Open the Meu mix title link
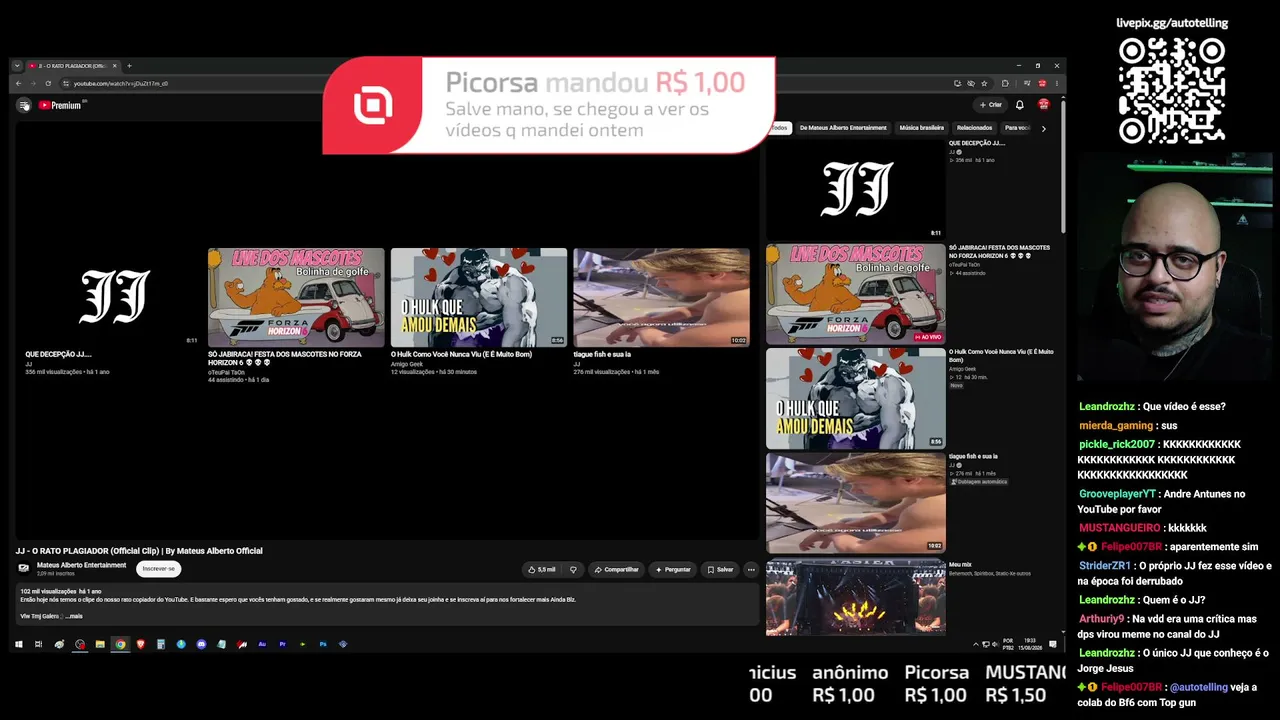This screenshot has width=1280, height=720. [x=960, y=565]
